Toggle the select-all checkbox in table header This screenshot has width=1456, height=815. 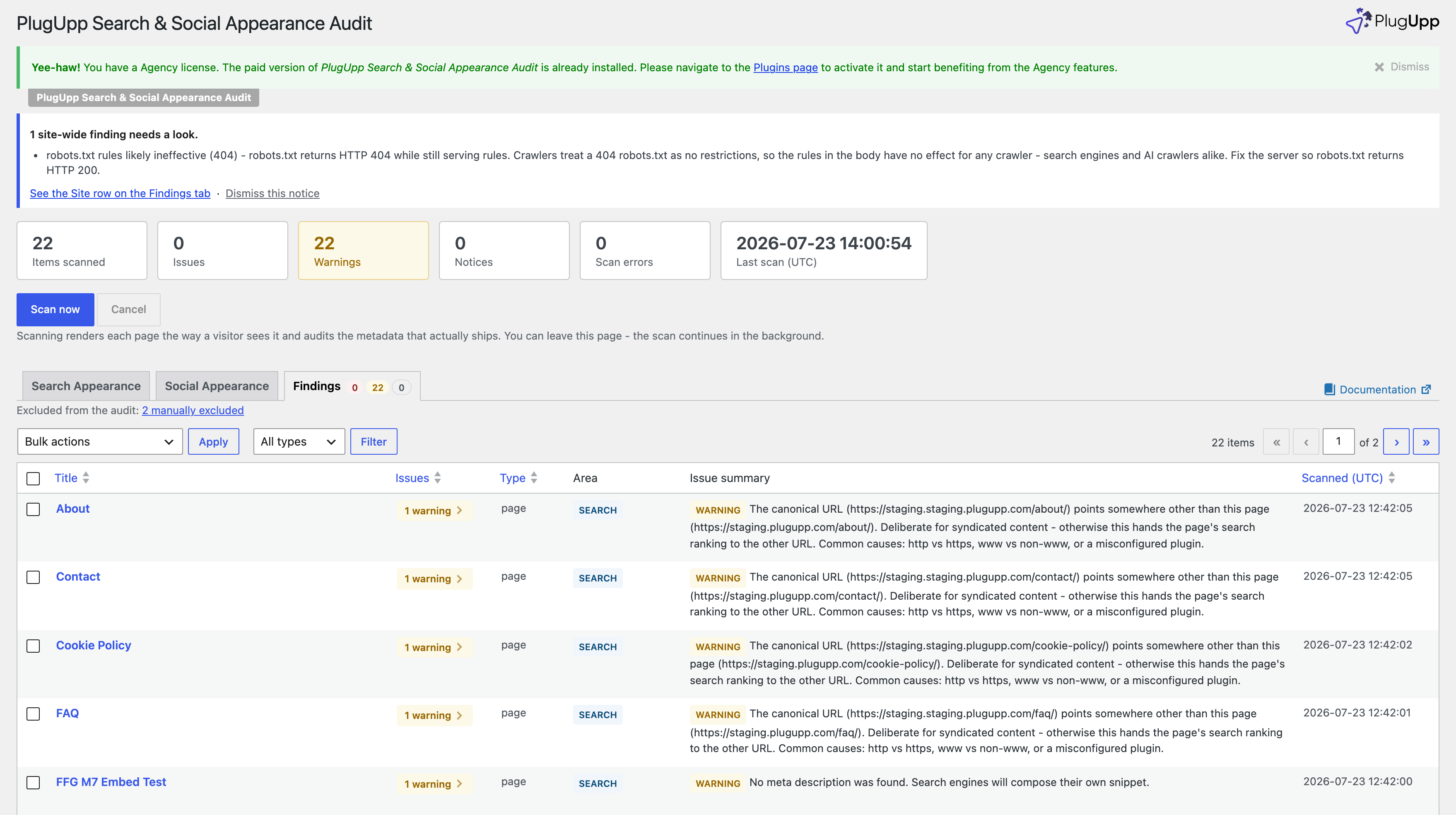pyautogui.click(x=34, y=479)
